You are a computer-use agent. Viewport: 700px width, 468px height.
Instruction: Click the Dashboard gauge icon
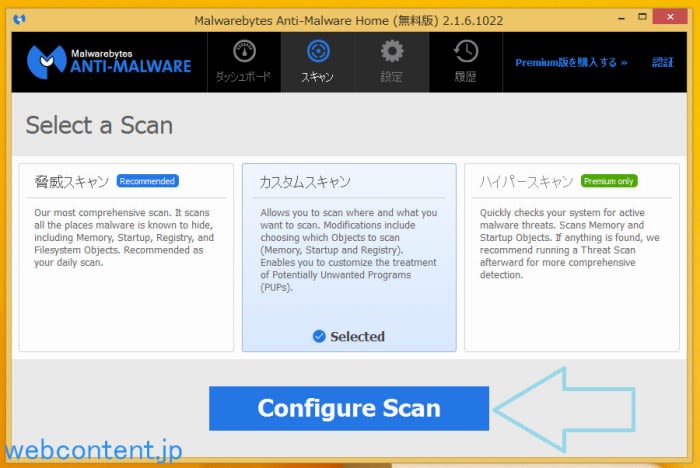[244, 51]
